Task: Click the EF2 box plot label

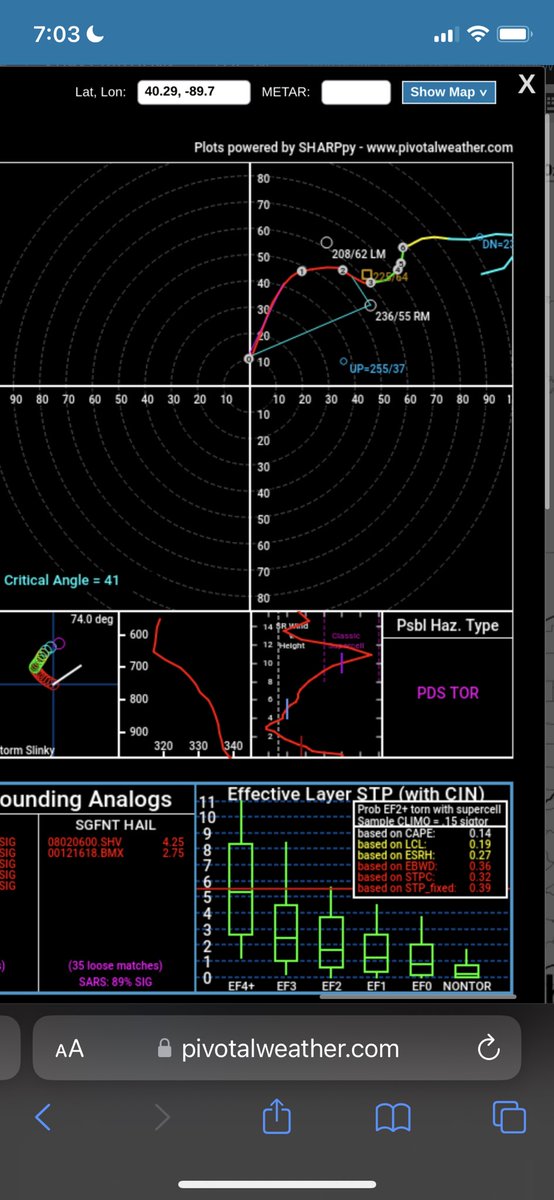Action: point(332,986)
